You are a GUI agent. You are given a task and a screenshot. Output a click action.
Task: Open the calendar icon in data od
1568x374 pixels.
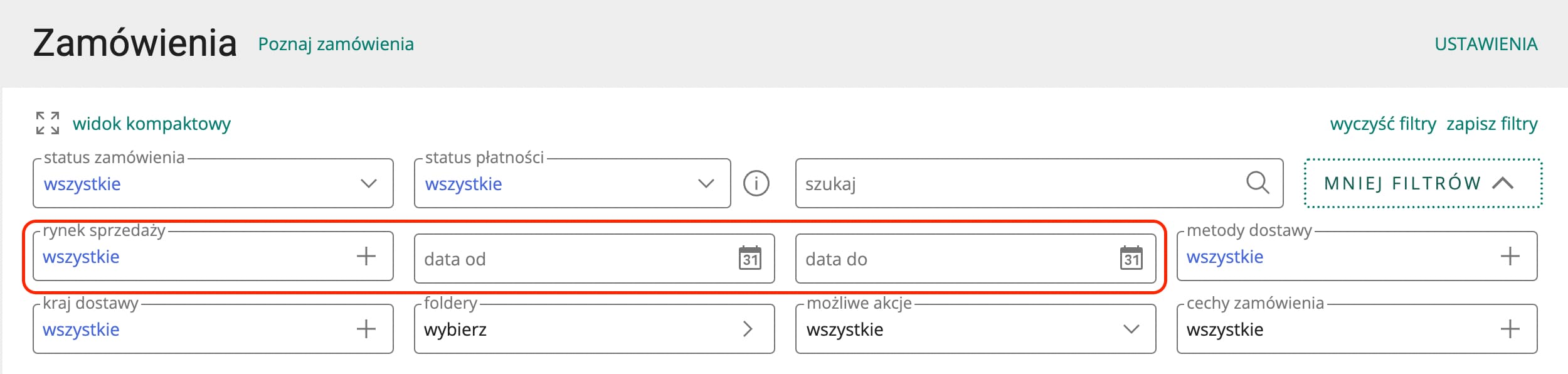pos(750,258)
